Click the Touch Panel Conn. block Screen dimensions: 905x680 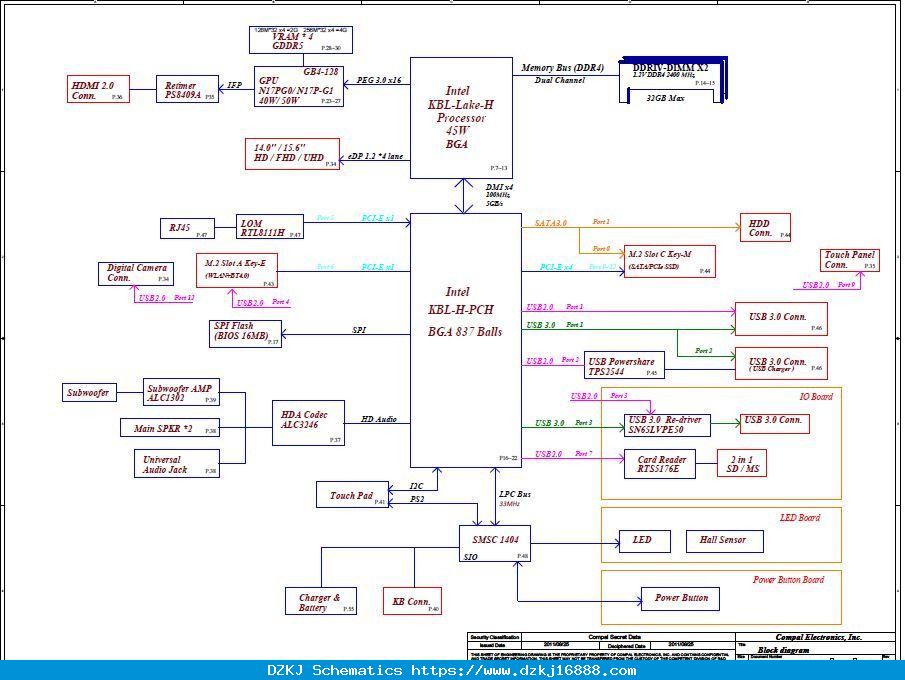click(850, 260)
